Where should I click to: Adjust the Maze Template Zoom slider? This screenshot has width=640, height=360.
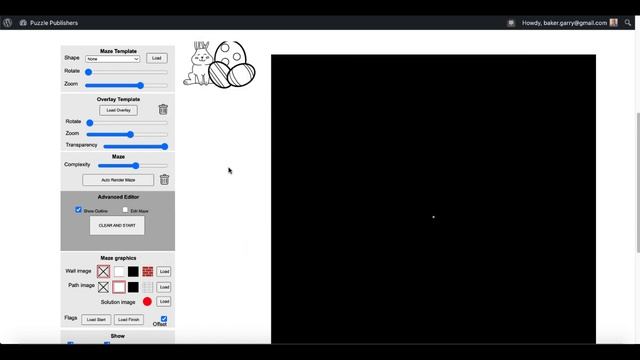(x=127, y=85)
